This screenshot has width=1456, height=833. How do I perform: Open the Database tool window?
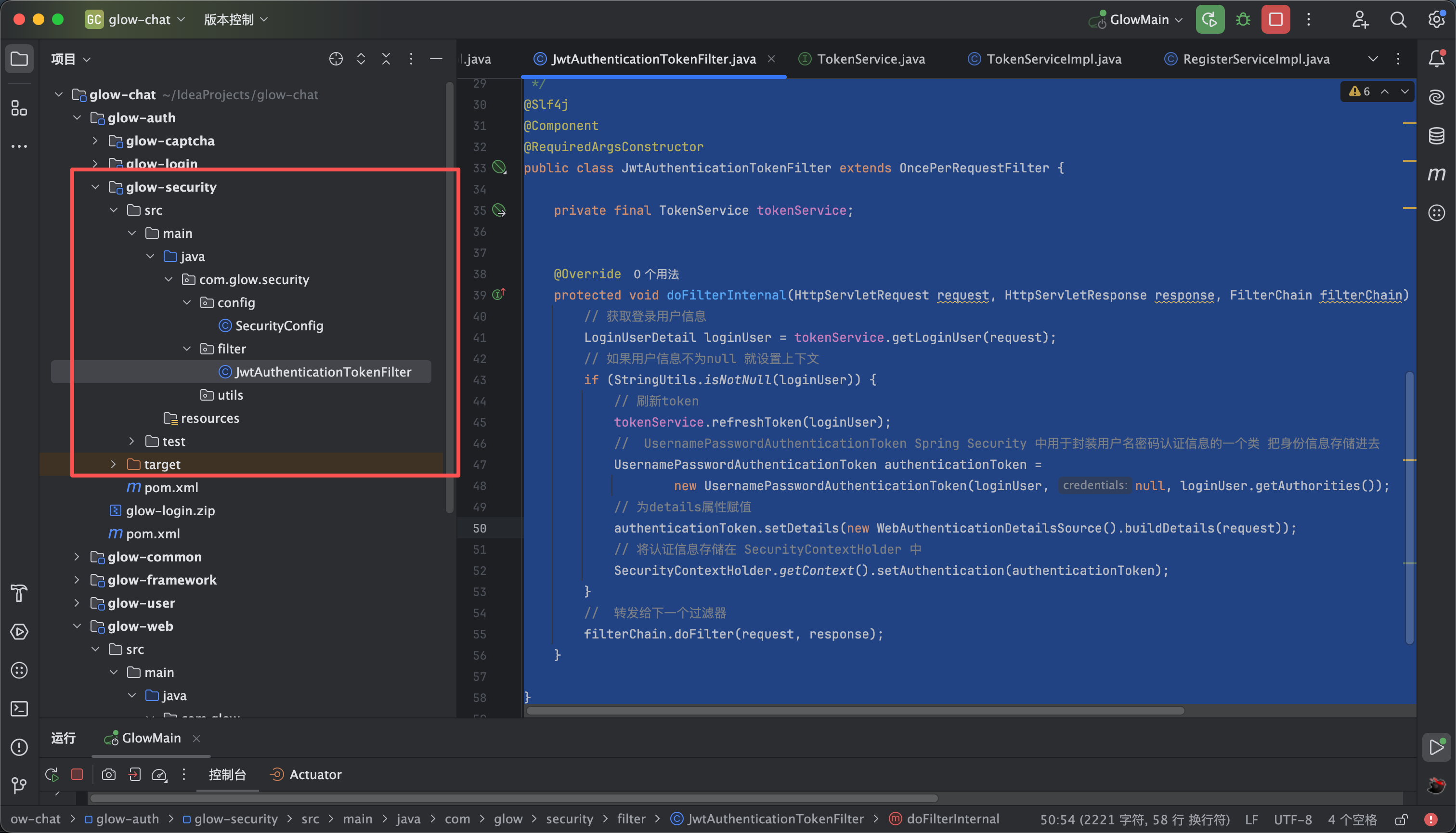point(1436,136)
